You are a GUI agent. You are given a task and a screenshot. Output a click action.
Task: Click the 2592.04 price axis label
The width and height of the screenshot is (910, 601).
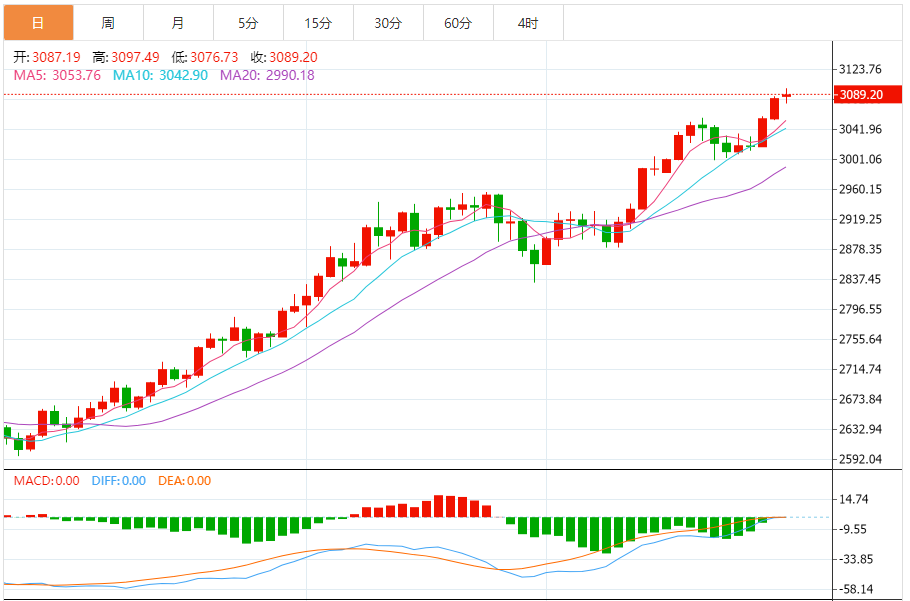[x=860, y=459]
